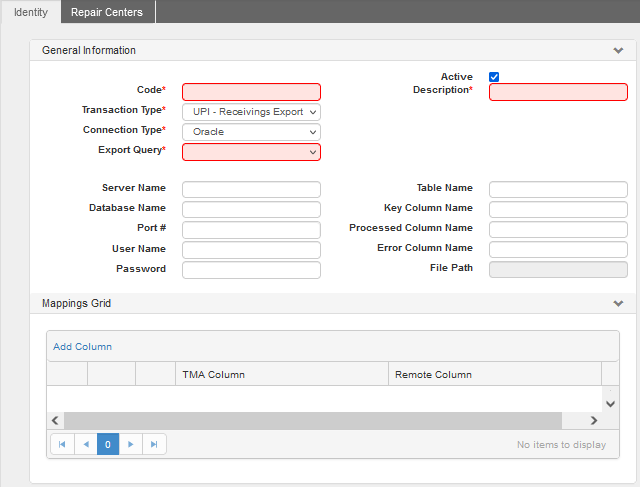Screen dimensions: 640x487
Task: Open the Connection Type dropdown
Action: tap(251, 132)
